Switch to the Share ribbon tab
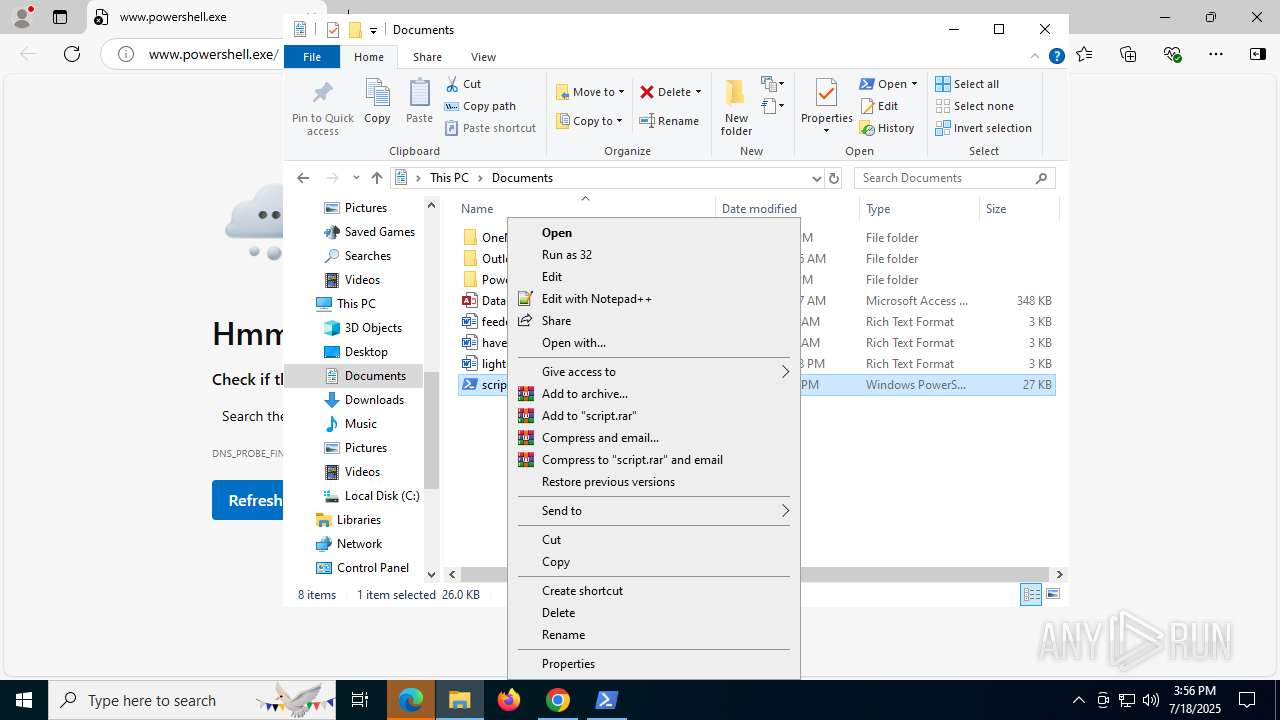This screenshot has height=720, width=1280. click(x=427, y=57)
